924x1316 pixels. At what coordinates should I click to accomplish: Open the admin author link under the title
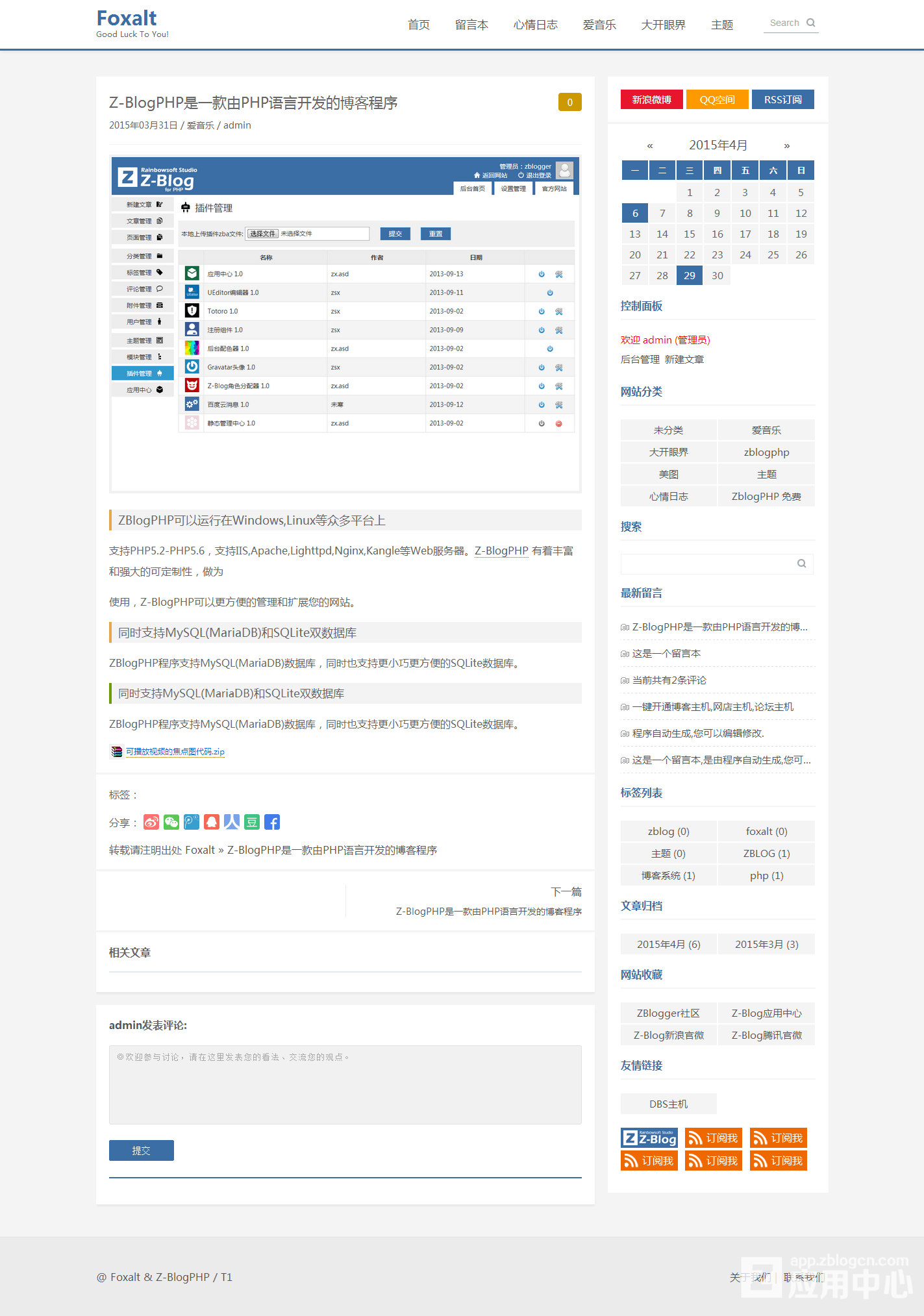(237, 125)
